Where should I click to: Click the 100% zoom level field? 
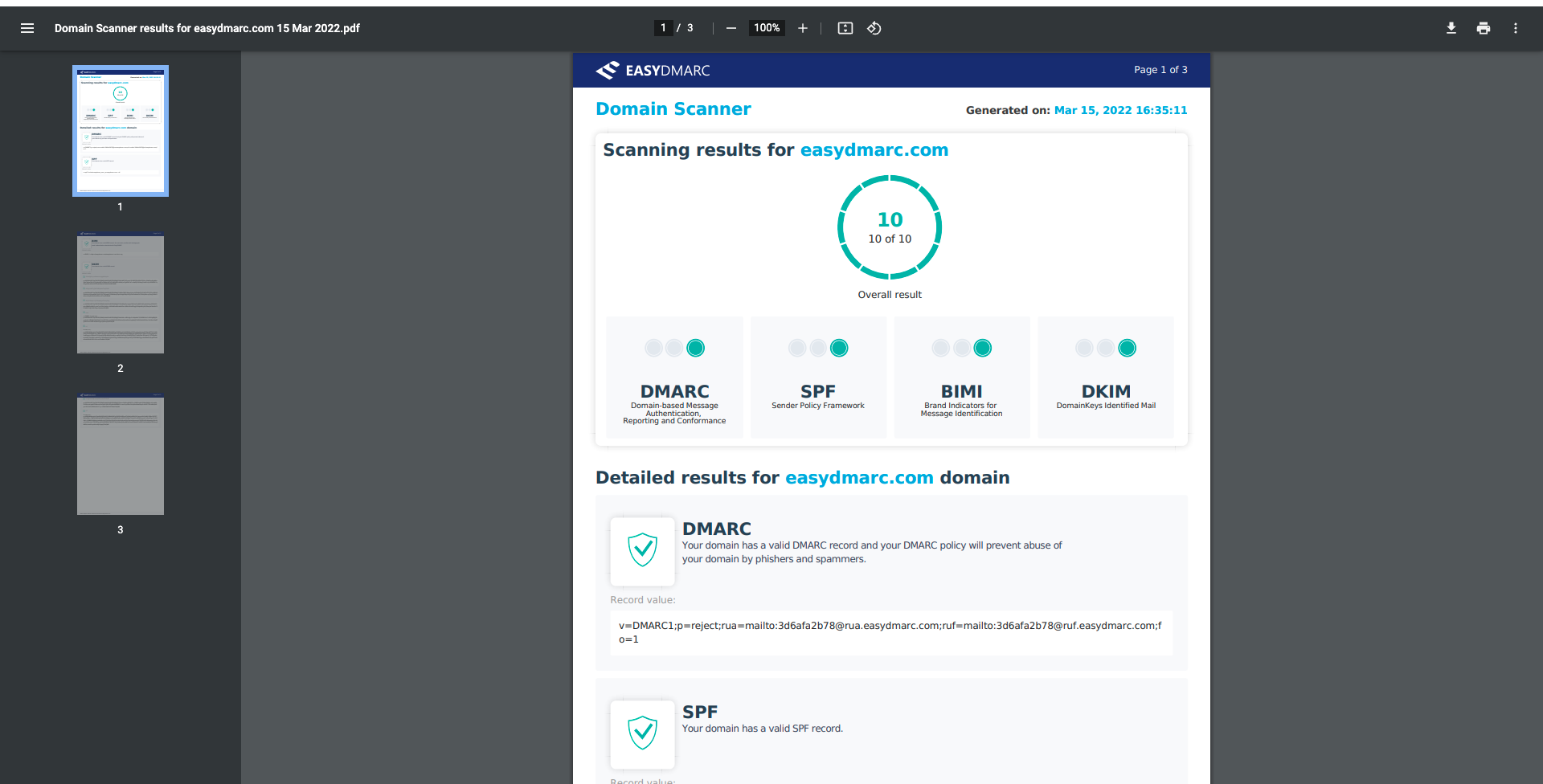pyautogui.click(x=767, y=28)
